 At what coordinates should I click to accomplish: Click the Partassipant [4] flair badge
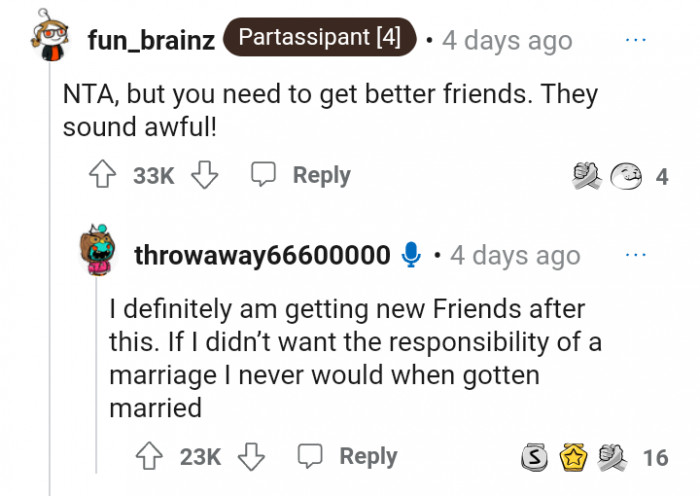[x=320, y=39]
